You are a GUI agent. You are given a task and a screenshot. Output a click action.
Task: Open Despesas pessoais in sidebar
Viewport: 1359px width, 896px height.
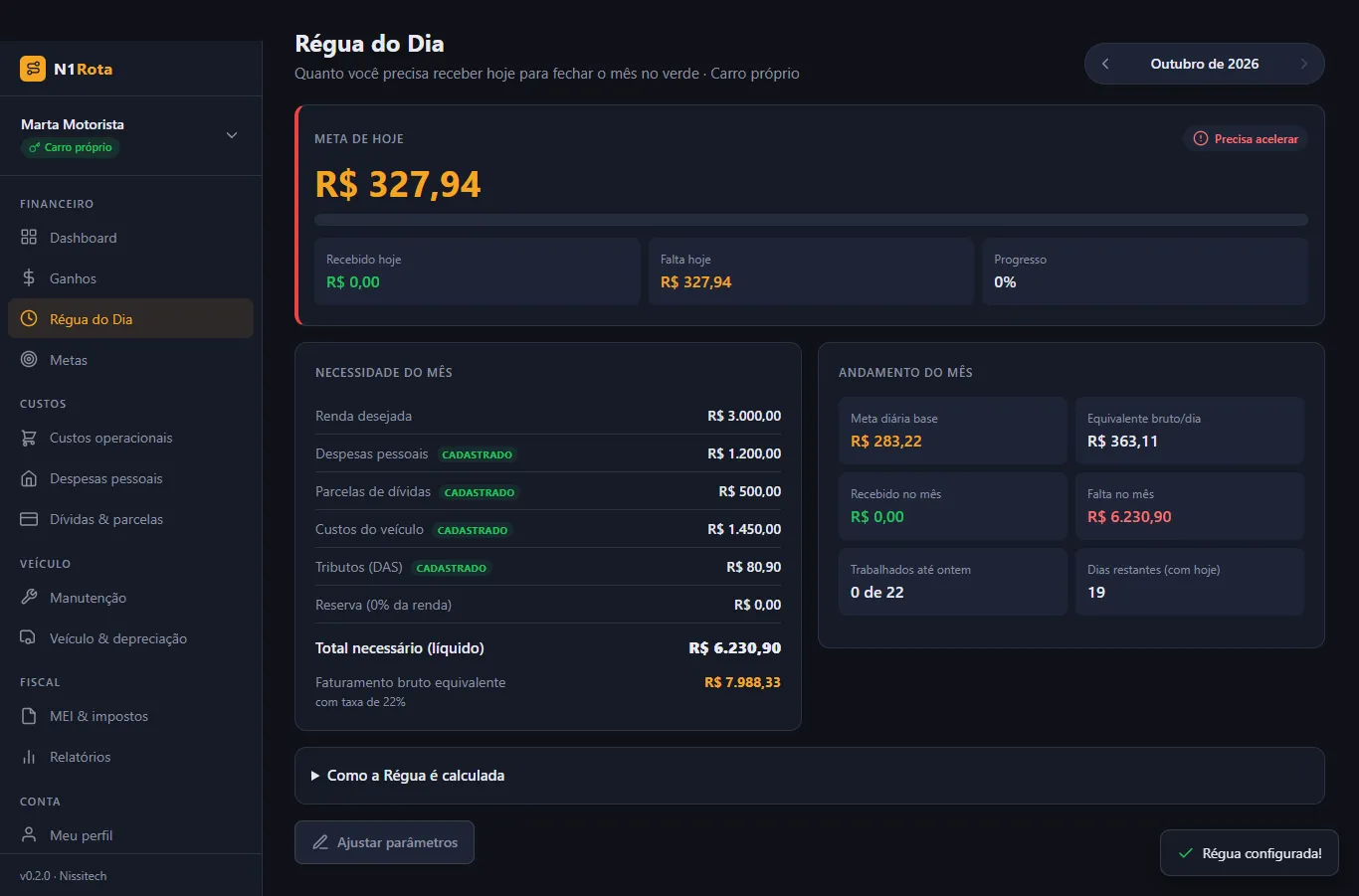point(130,478)
